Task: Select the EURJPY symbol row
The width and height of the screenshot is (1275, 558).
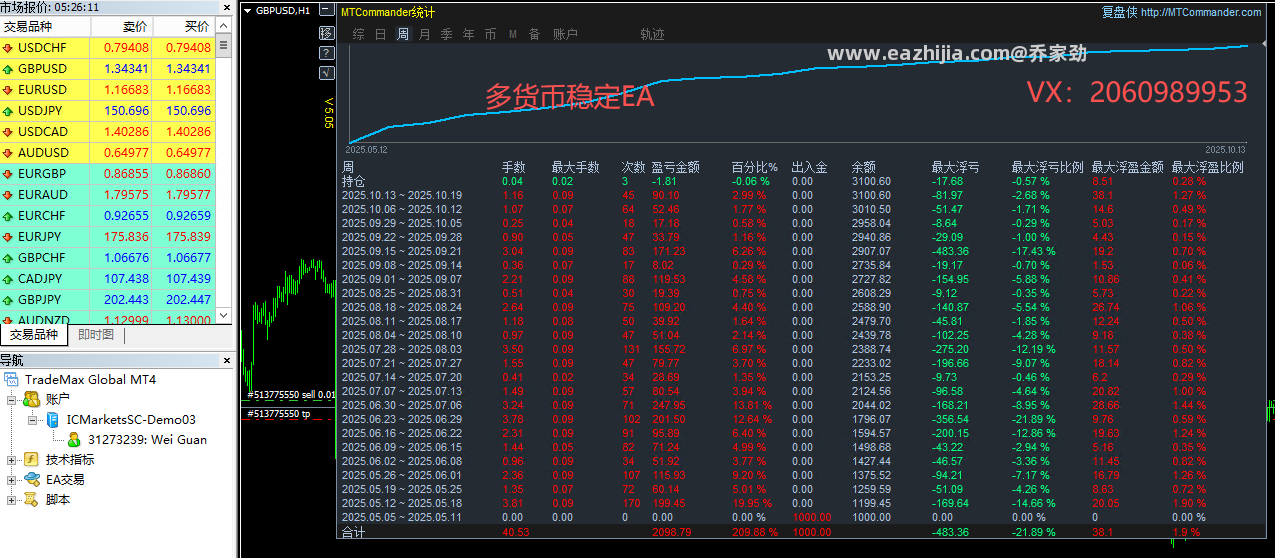Action: pos(108,237)
